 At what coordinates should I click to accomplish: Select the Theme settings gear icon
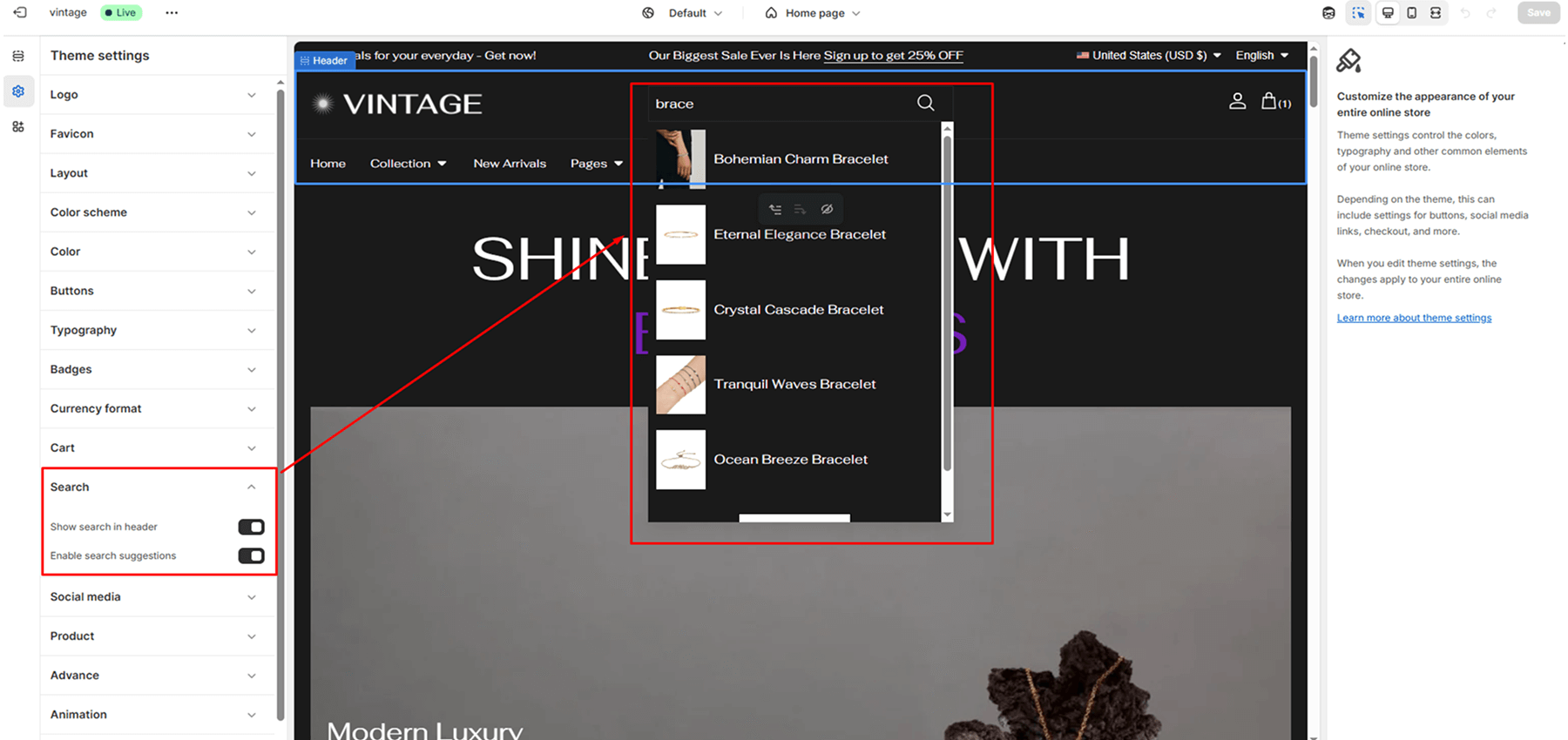tap(18, 91)
